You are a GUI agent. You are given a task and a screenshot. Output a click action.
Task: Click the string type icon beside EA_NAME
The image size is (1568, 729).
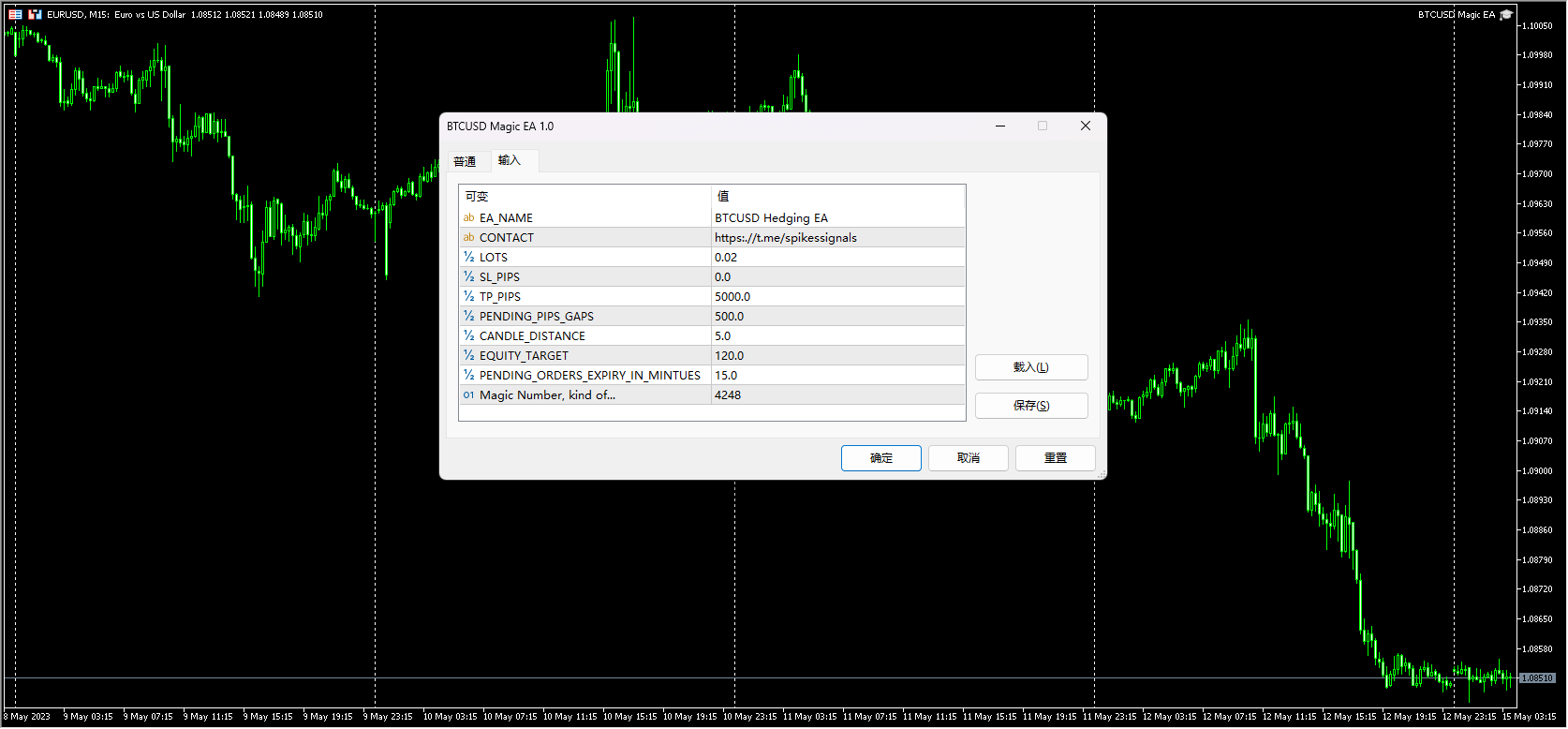click(x=468, y=218)
